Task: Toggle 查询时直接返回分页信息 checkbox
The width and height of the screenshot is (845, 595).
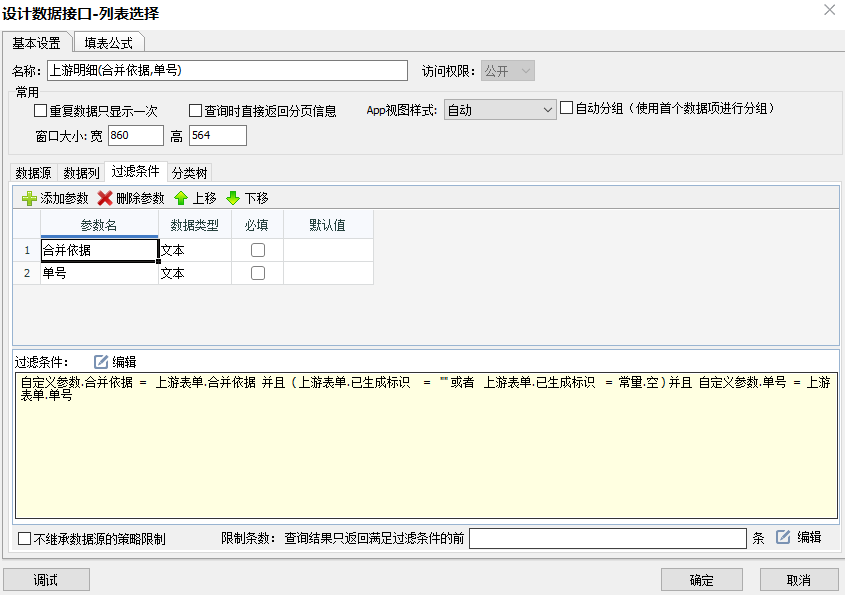Action: (195, 110)
